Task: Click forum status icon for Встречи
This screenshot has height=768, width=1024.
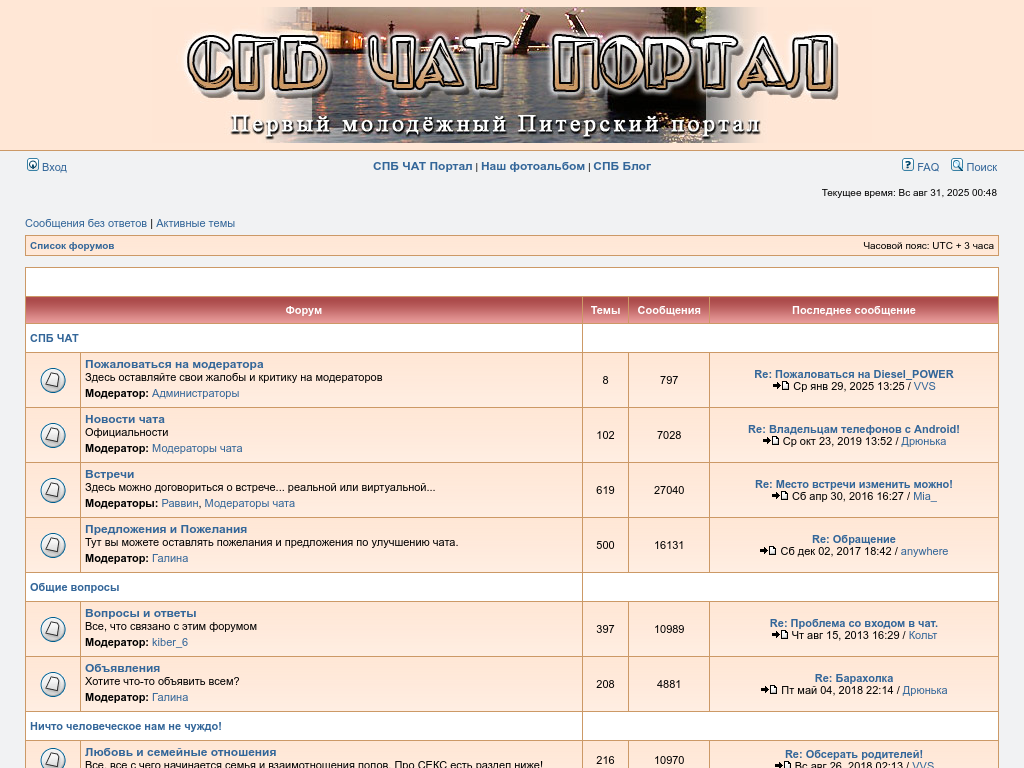Action: [53, 490]
